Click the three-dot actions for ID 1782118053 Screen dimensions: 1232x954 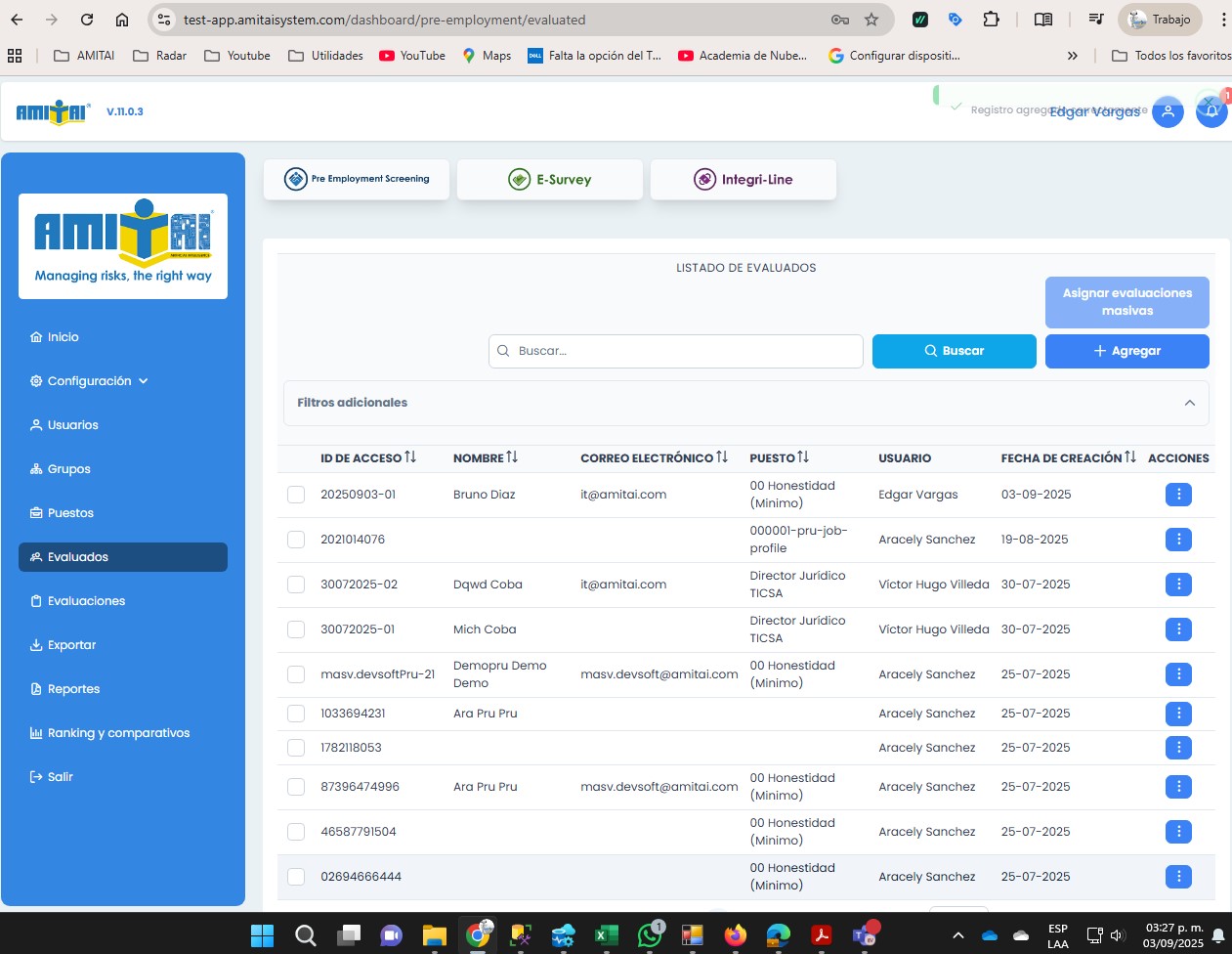(1178, 748)
